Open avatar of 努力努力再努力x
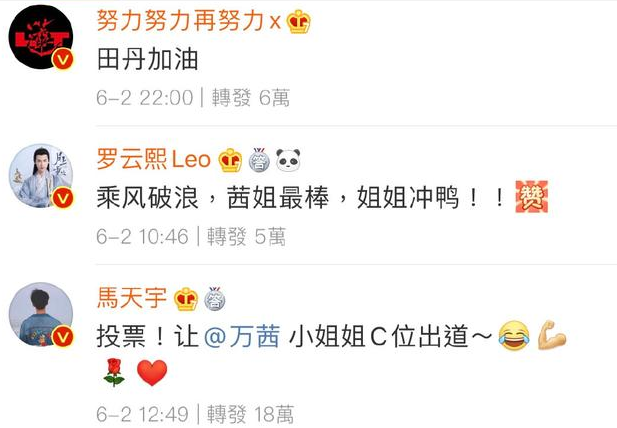 pos(41,37)
